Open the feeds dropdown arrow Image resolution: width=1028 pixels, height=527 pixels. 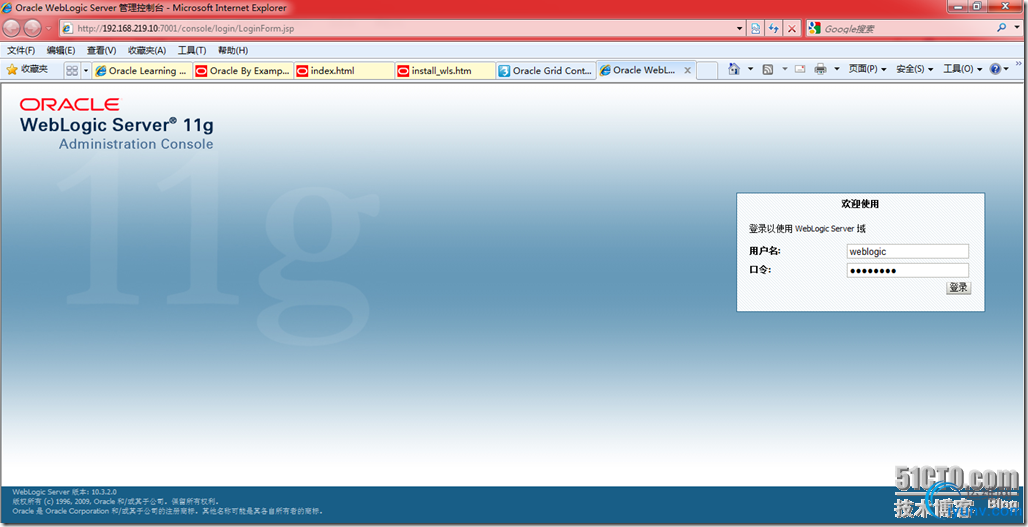[785, 69]
